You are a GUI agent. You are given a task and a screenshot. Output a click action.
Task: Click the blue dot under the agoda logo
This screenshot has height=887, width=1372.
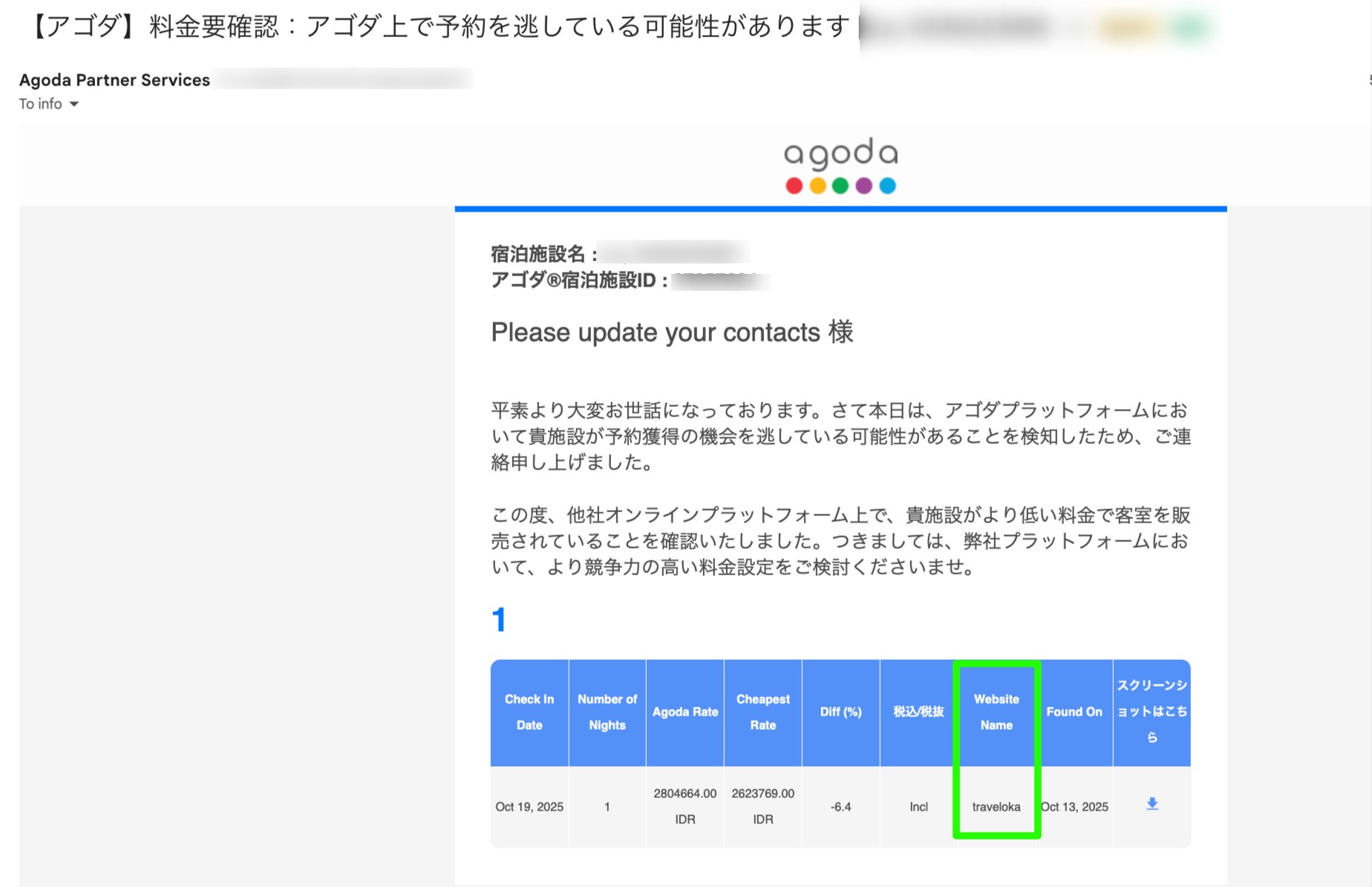pyautogui.click(x=886, y=186)
